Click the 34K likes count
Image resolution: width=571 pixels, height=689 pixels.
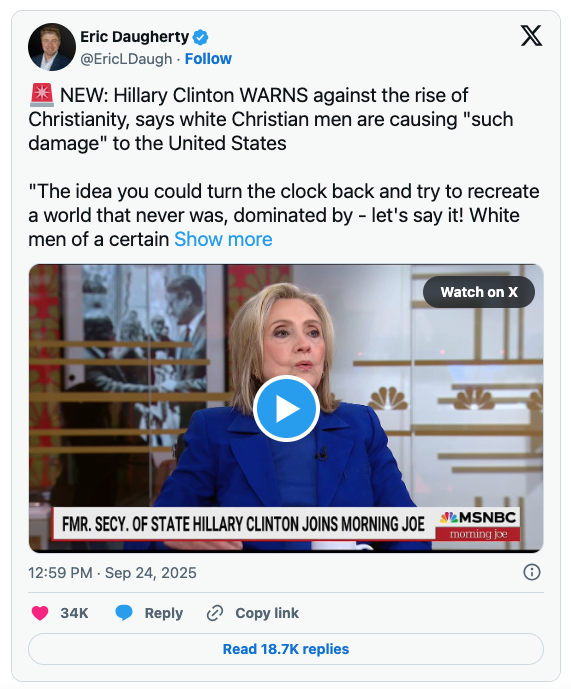point(74,613)
